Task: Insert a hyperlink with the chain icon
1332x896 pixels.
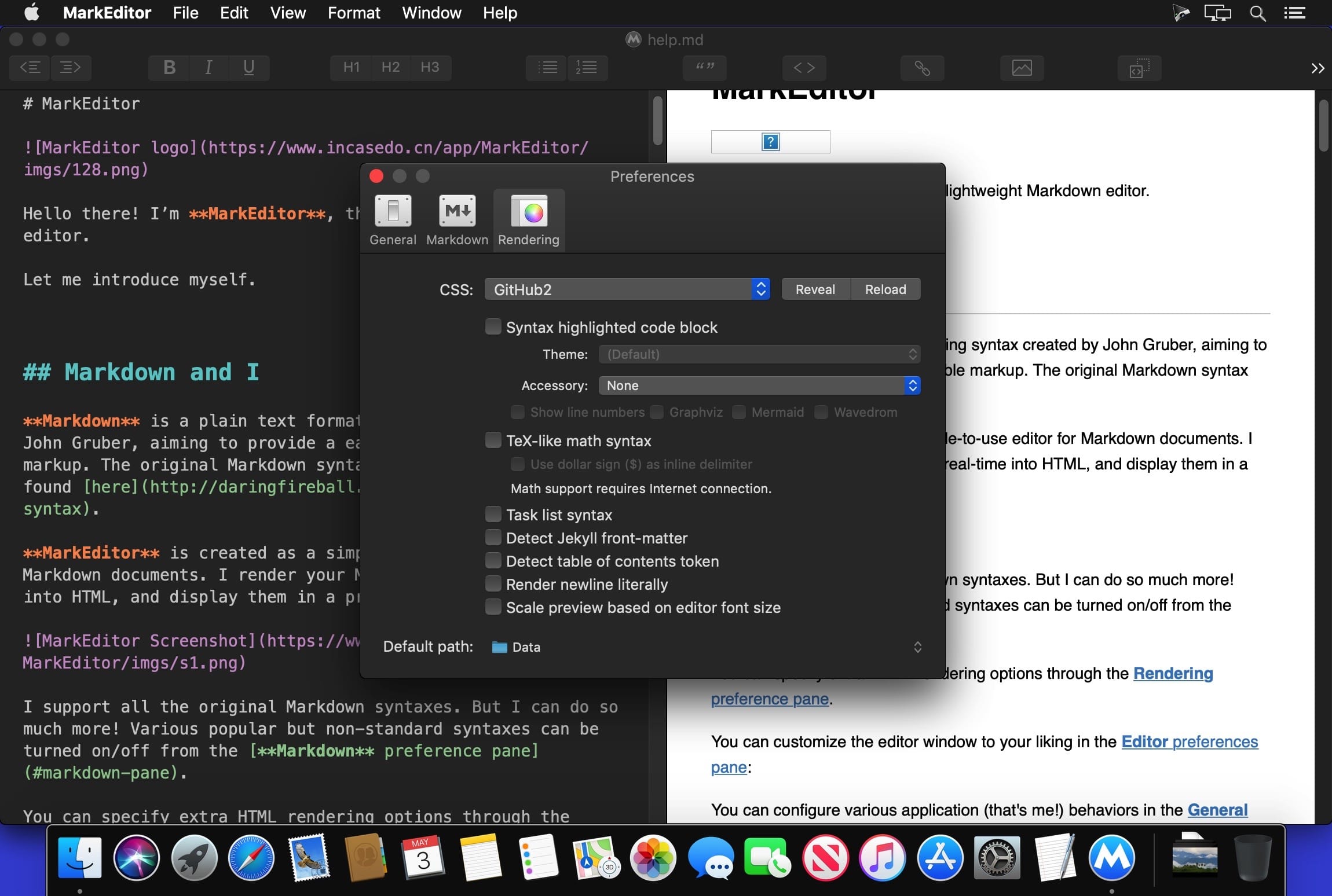Action: [x=923, y=68]
